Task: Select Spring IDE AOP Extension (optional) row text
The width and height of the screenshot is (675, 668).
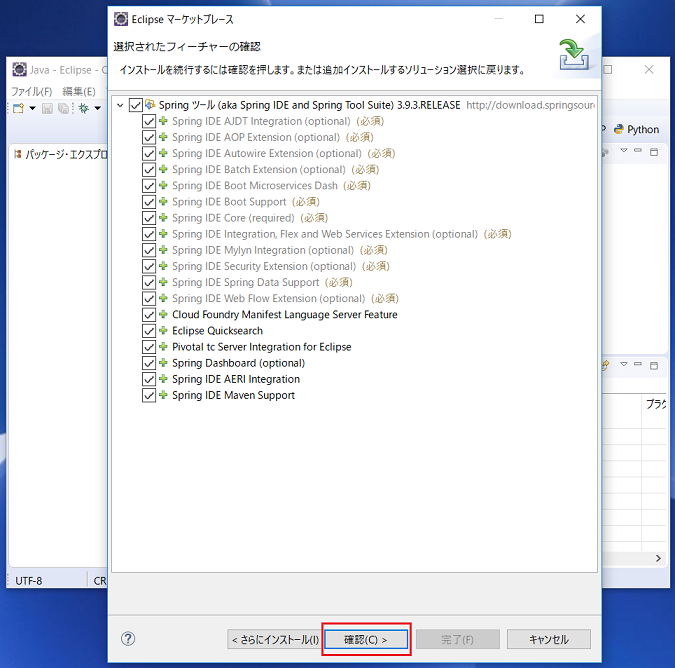Action: pyautogui.click(x=256, y=137)
